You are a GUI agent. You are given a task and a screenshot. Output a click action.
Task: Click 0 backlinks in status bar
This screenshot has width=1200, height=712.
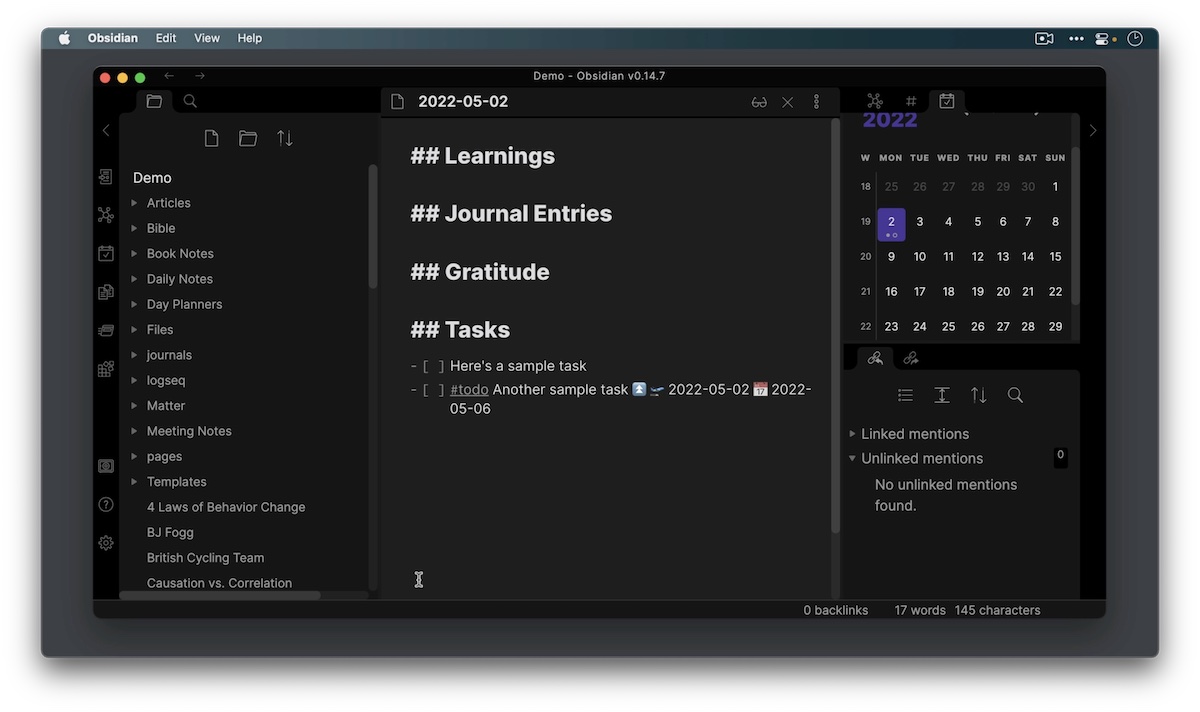coord(835,610)
